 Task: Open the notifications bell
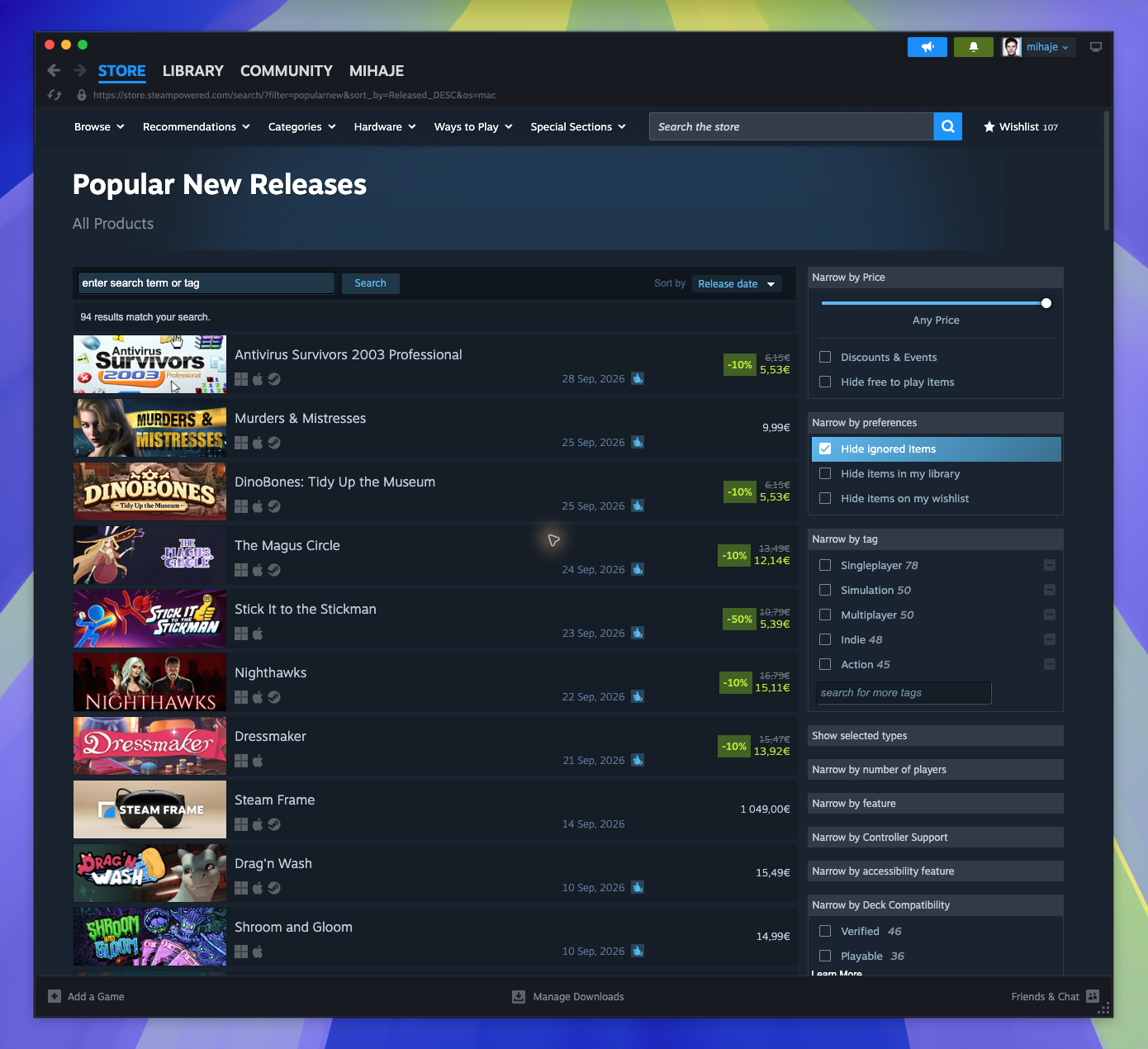tap(974, 47)
